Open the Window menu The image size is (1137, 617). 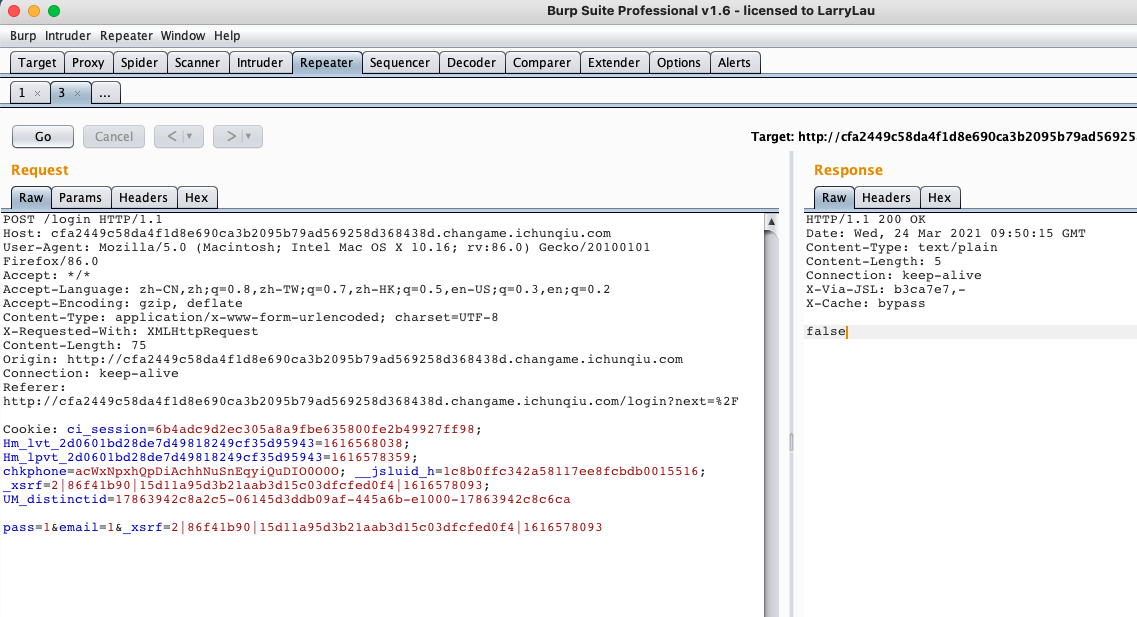[x=183, y=36]
